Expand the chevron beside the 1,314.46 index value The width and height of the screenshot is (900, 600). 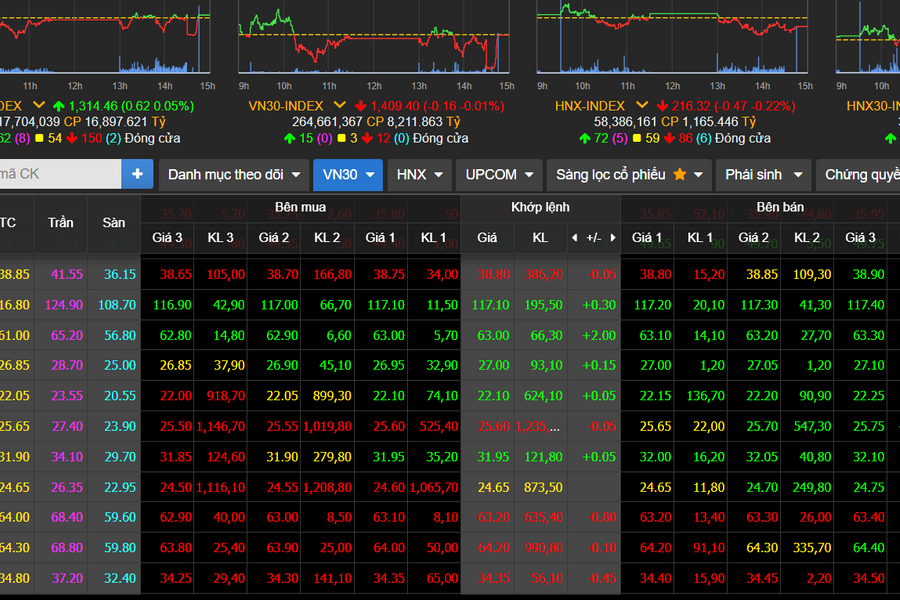(x=38, y=105)
